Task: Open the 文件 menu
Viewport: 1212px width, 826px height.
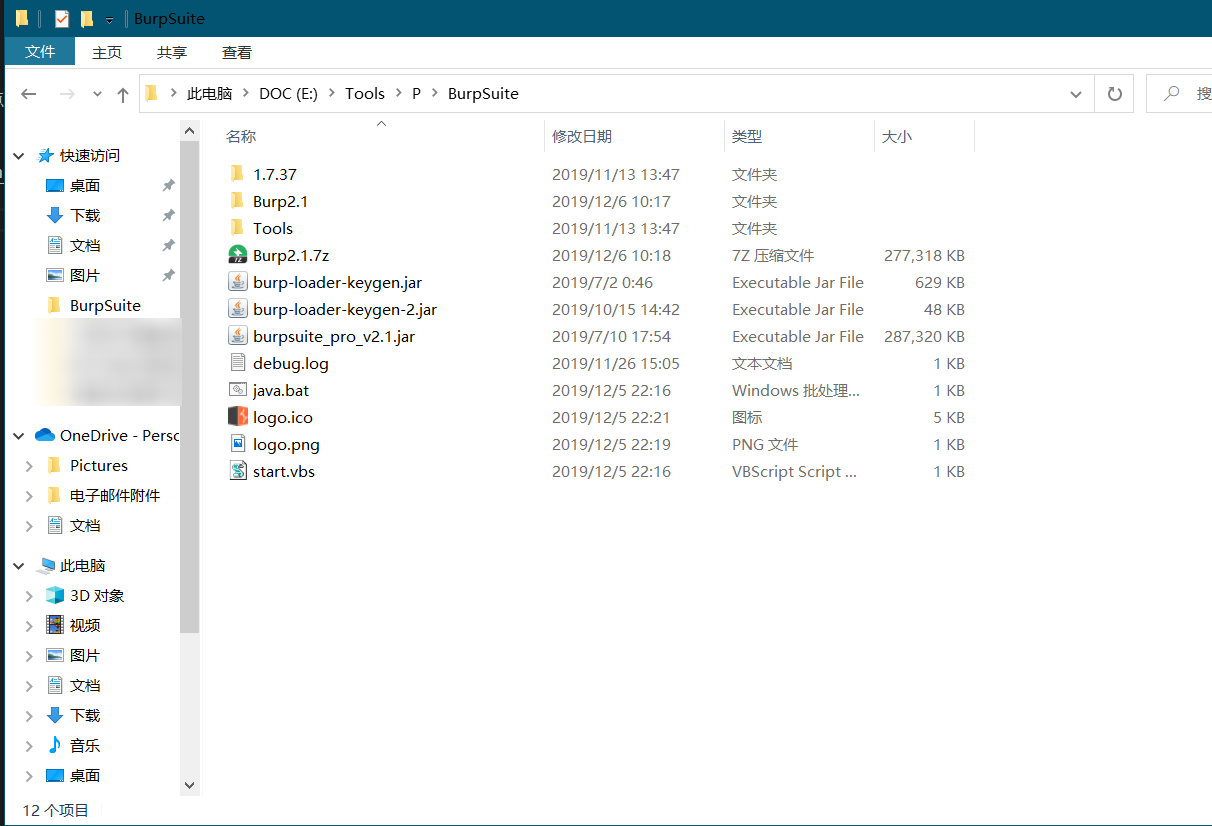Action: [40, 52]
